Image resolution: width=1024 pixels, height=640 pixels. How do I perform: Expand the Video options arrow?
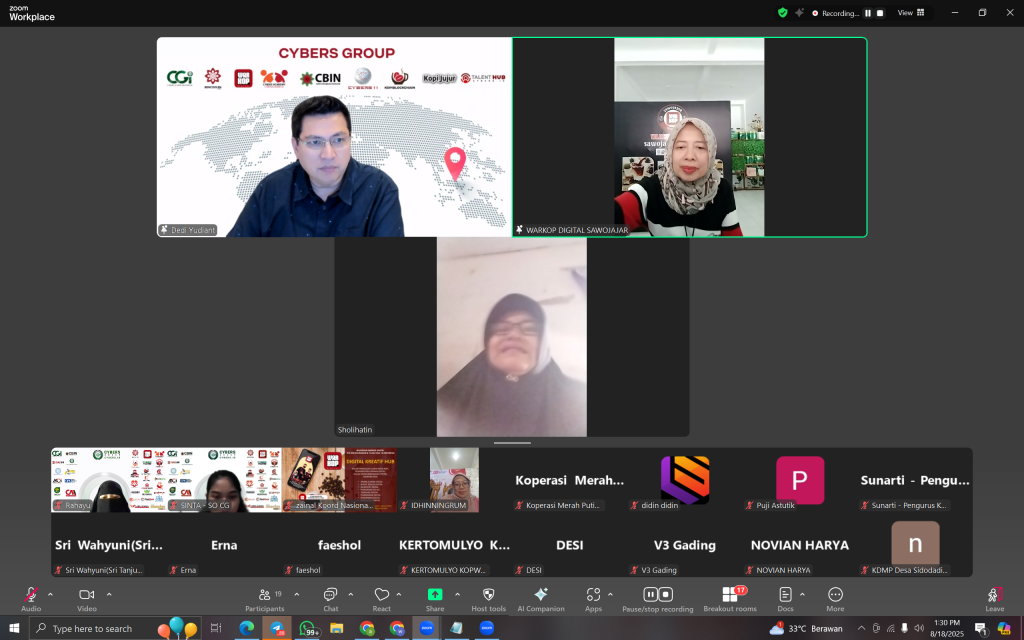click(109, 594)
